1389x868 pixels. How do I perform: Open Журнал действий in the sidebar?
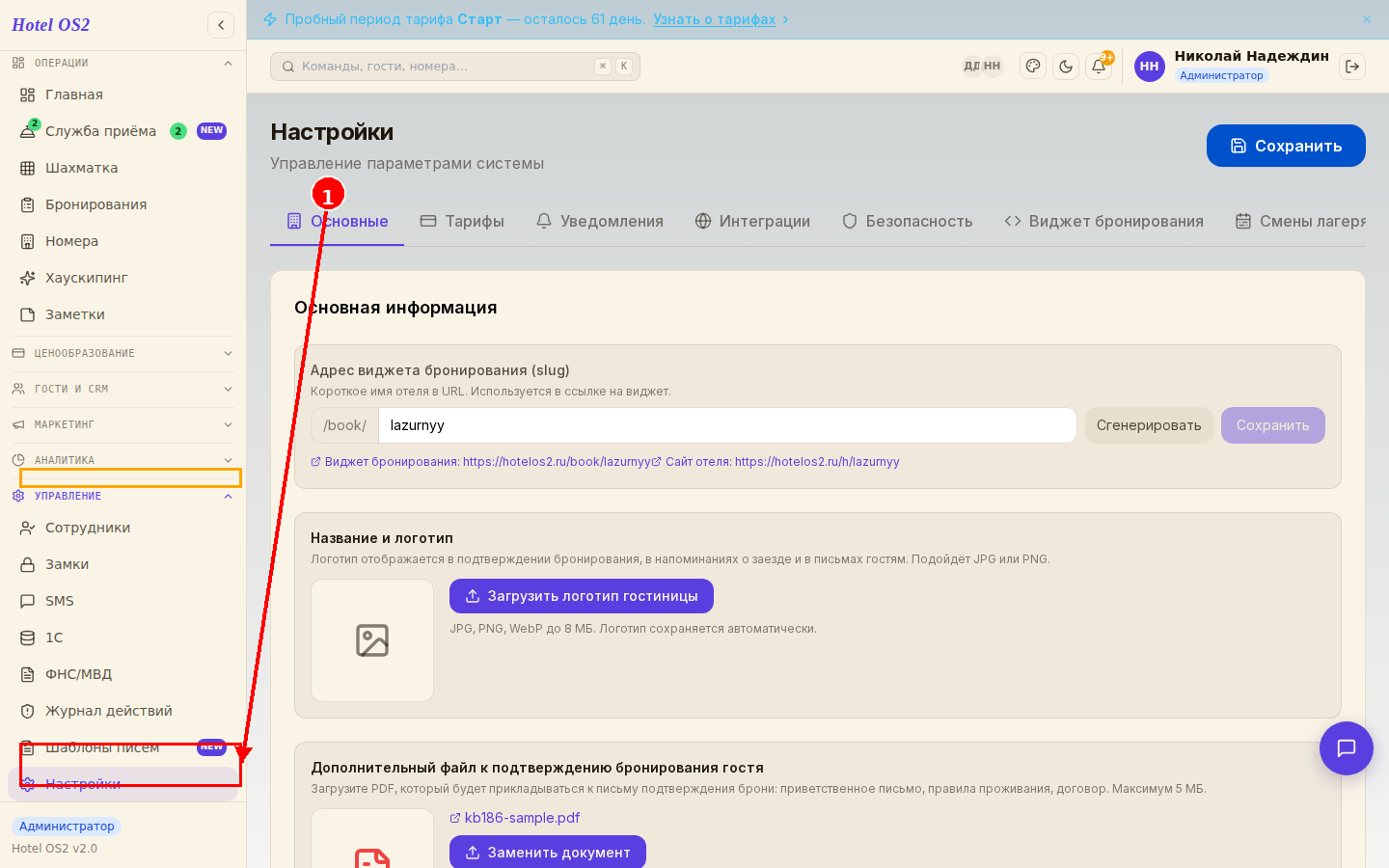pos(123,711)
